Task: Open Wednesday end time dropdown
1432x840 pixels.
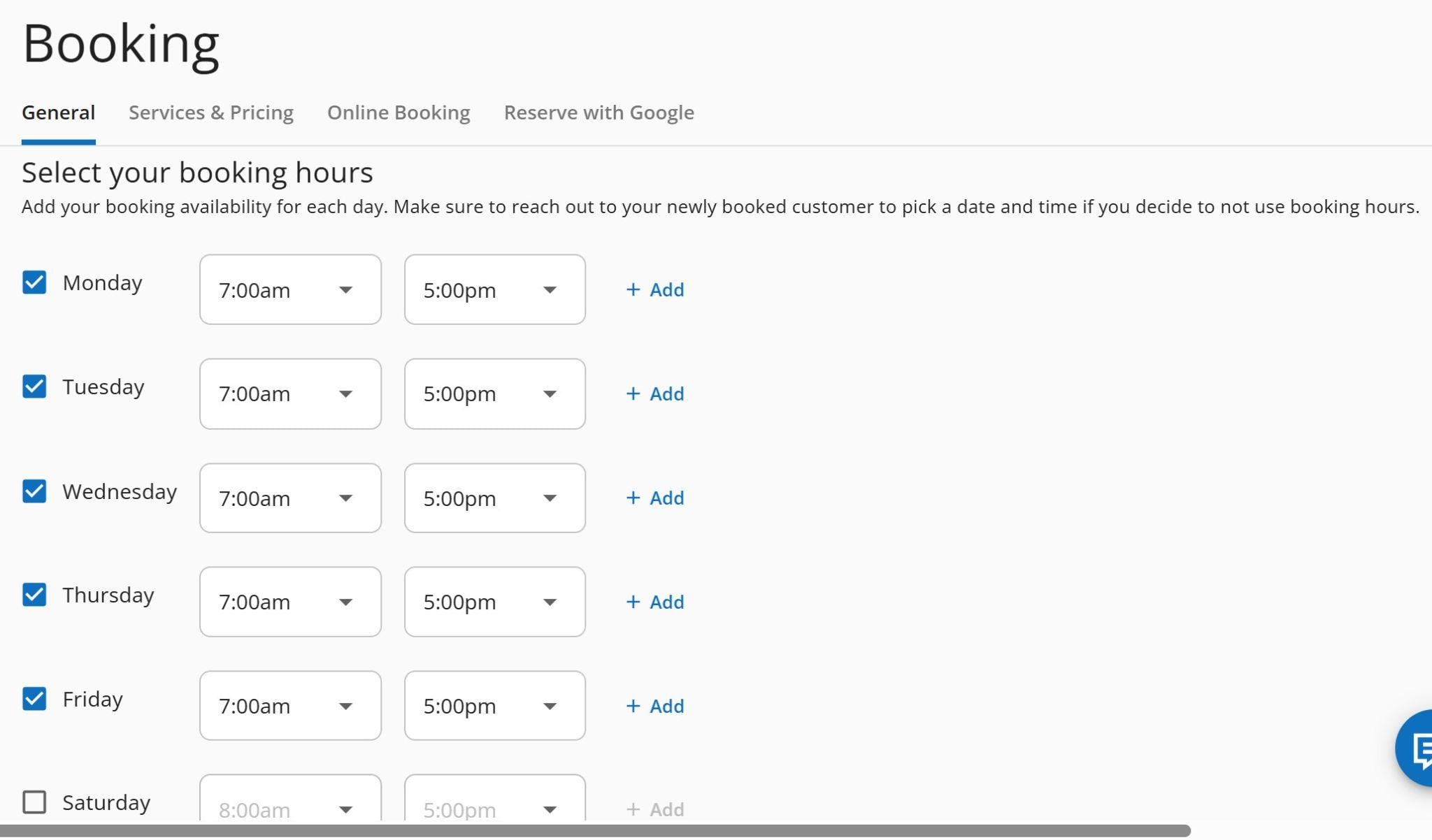Action: pos(495,498)
